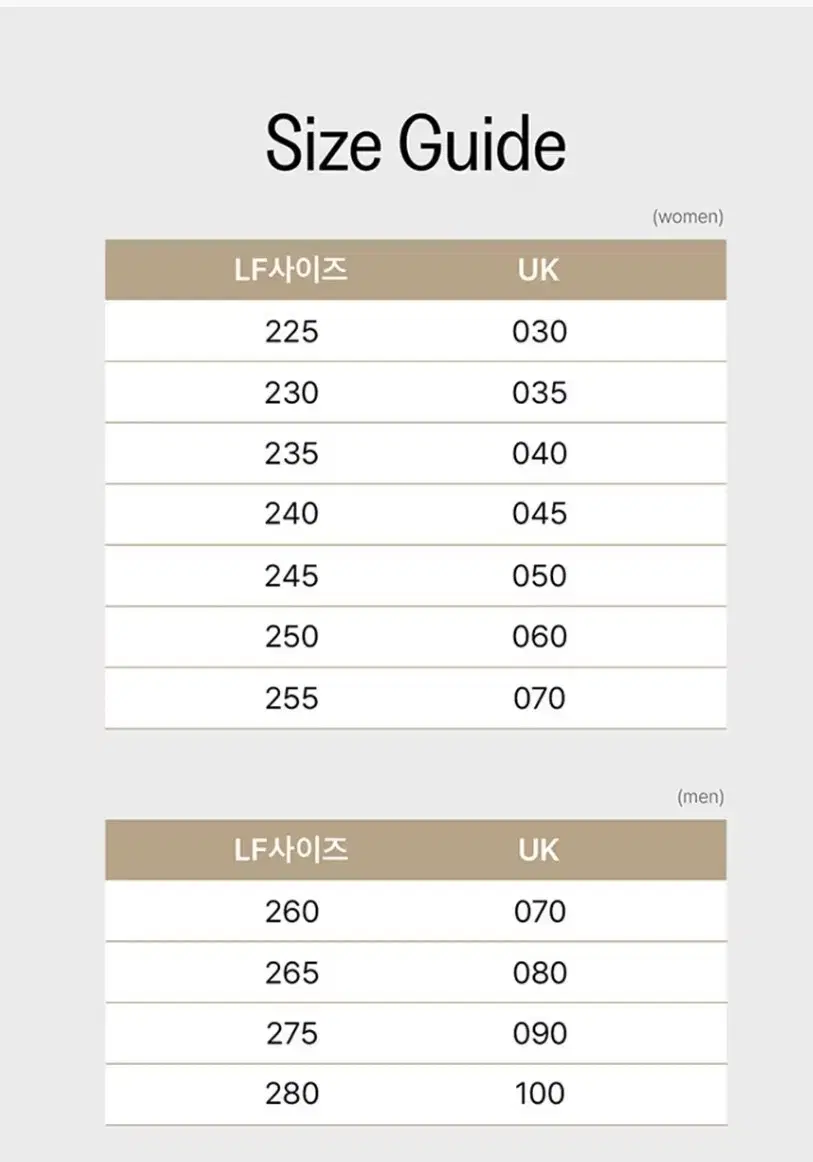Select the (women) table label

tap(688, 216)
